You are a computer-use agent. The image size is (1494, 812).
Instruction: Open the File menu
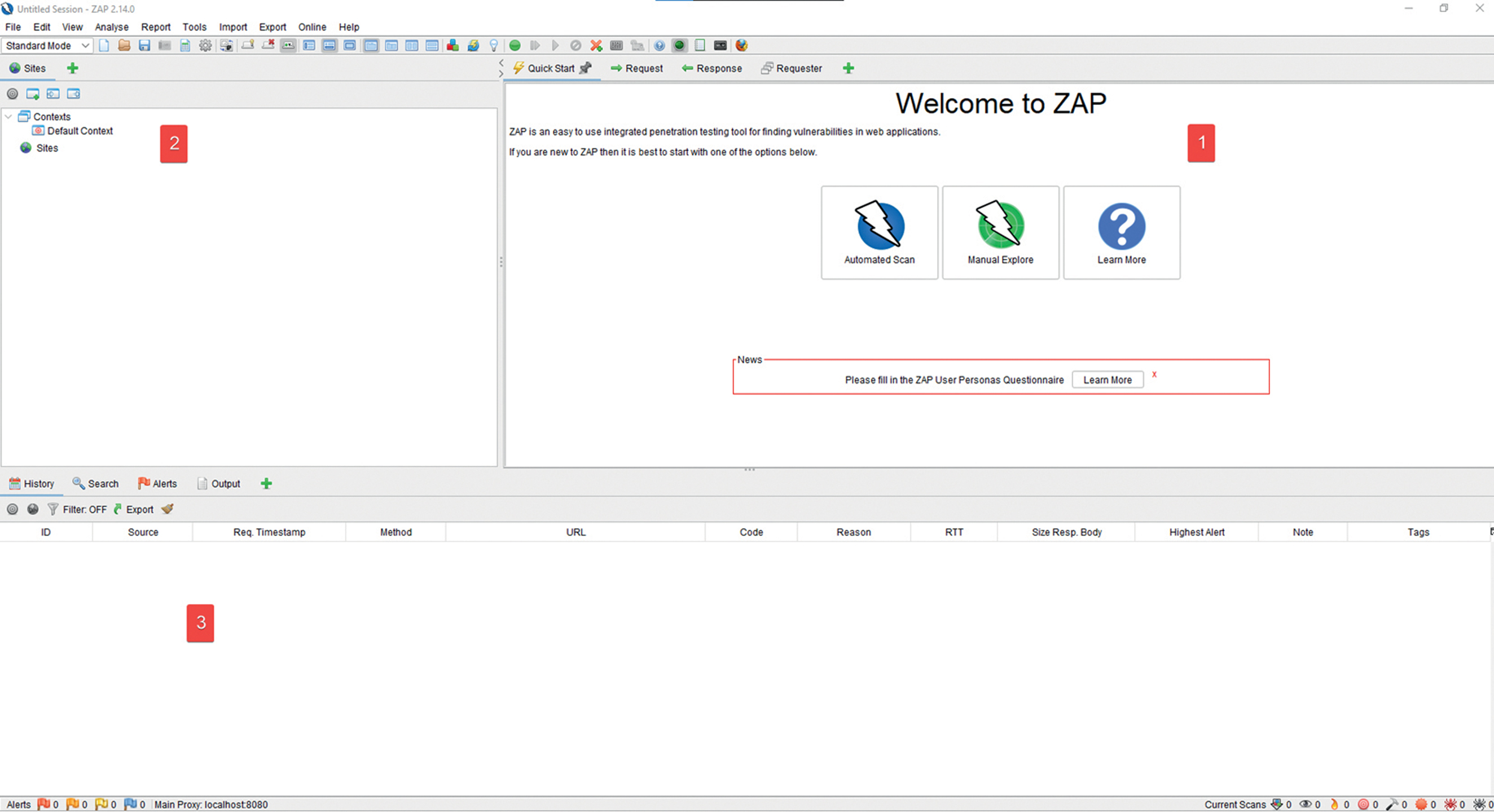pyautogui.click(x=13, y=27)
